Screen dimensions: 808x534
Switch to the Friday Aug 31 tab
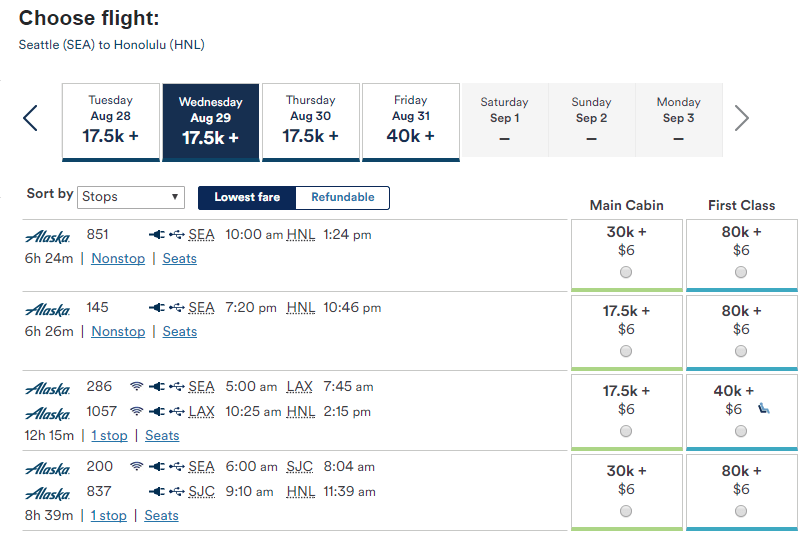pos(410,121)
